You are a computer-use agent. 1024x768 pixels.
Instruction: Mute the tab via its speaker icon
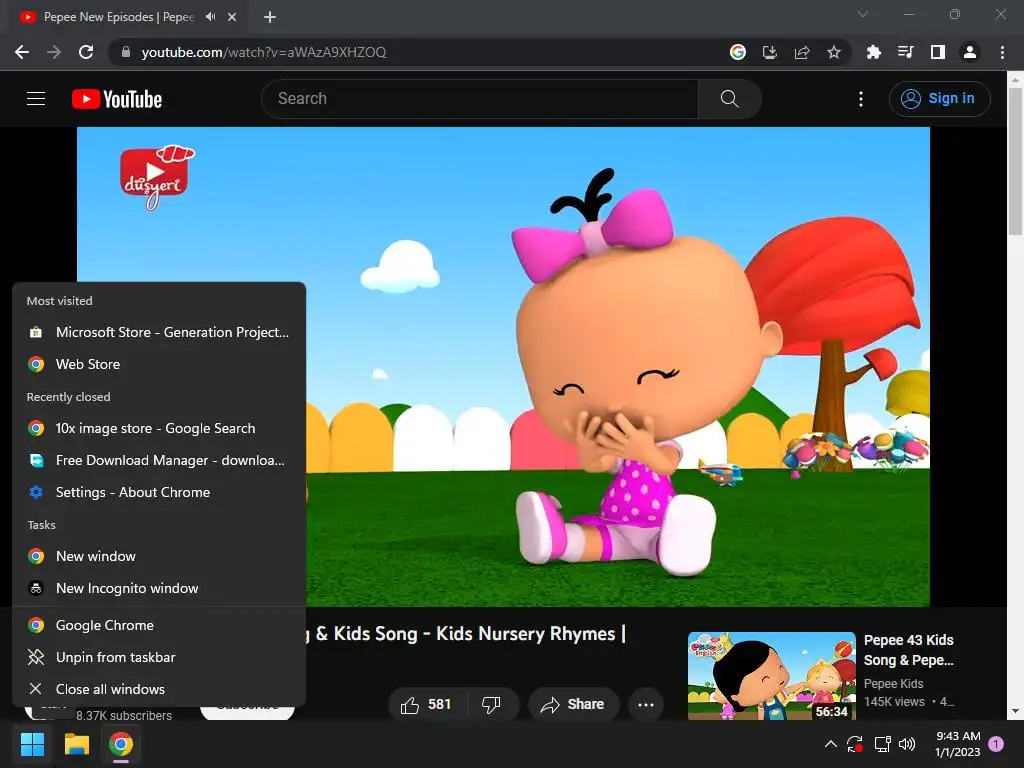(x=210, y=17)
